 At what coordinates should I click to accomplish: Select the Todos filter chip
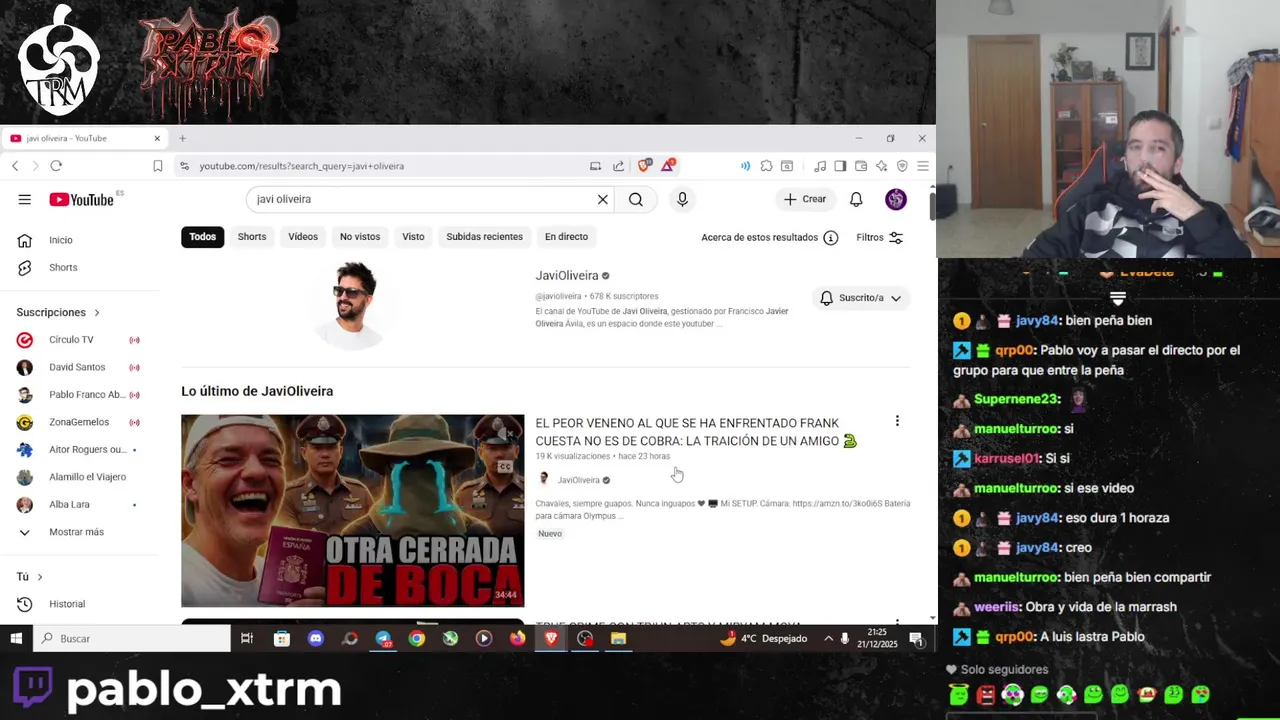pyautogui.click(x=202, y=237)
